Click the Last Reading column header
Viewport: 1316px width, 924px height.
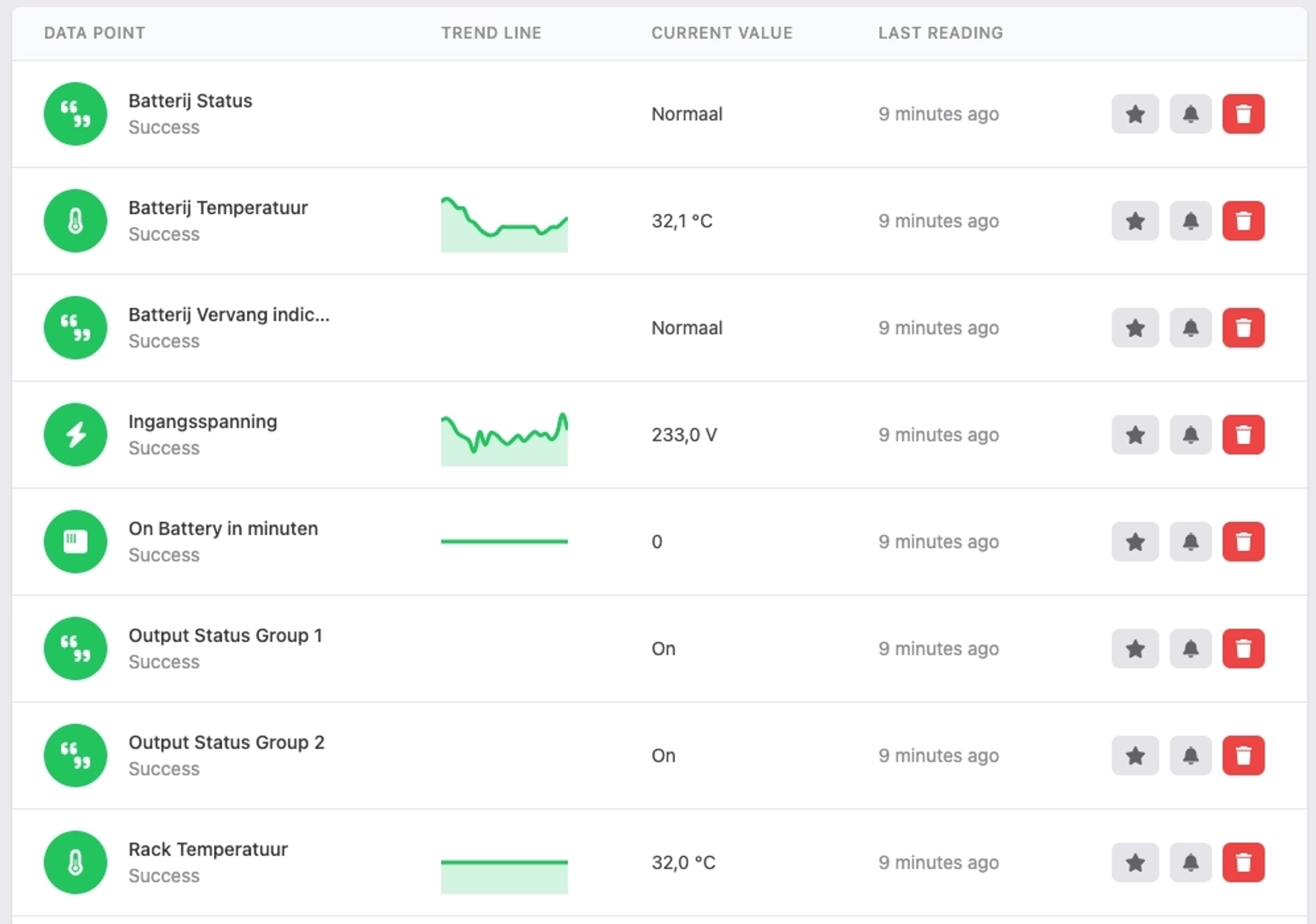[940, 33]
